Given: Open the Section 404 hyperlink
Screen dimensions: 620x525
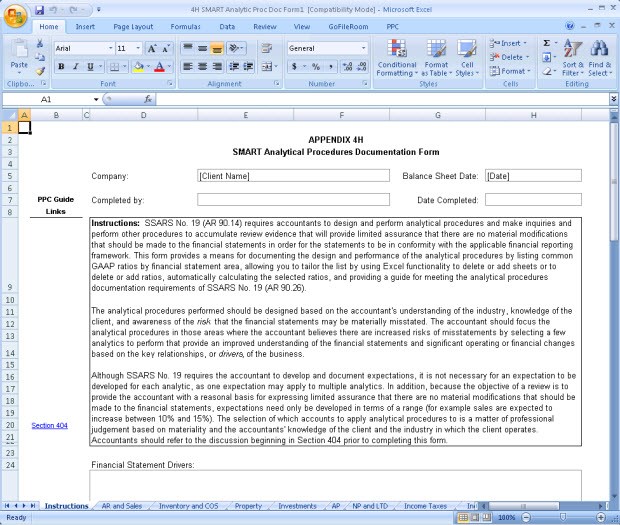Looking at the screenshot, I should pos(49,425).
